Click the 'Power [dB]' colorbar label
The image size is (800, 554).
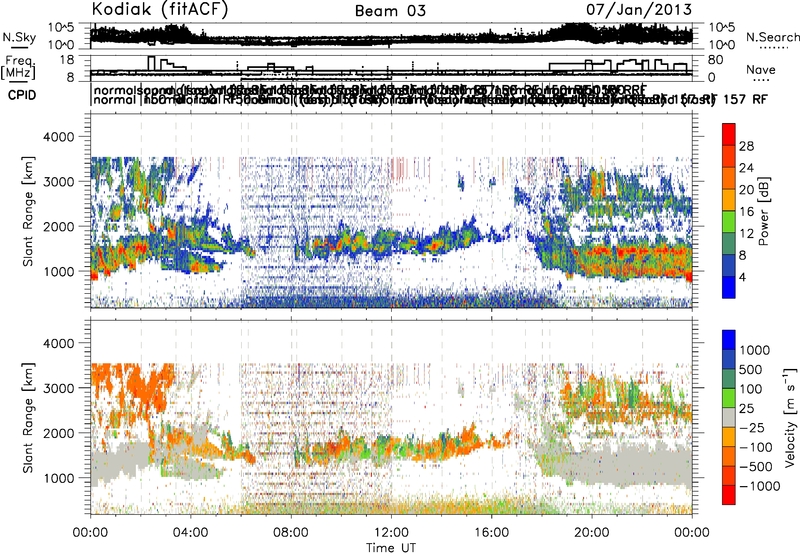[x=763, y=211]
